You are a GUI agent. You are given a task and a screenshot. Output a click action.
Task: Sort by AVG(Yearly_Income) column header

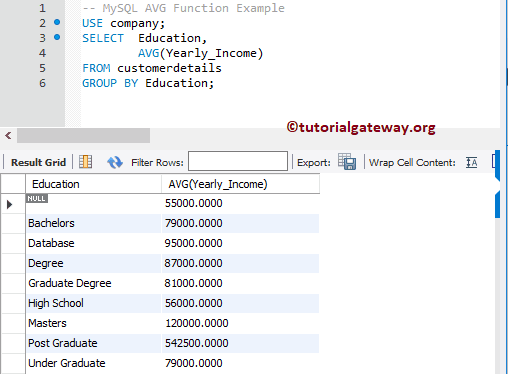[x=240, y=184]
